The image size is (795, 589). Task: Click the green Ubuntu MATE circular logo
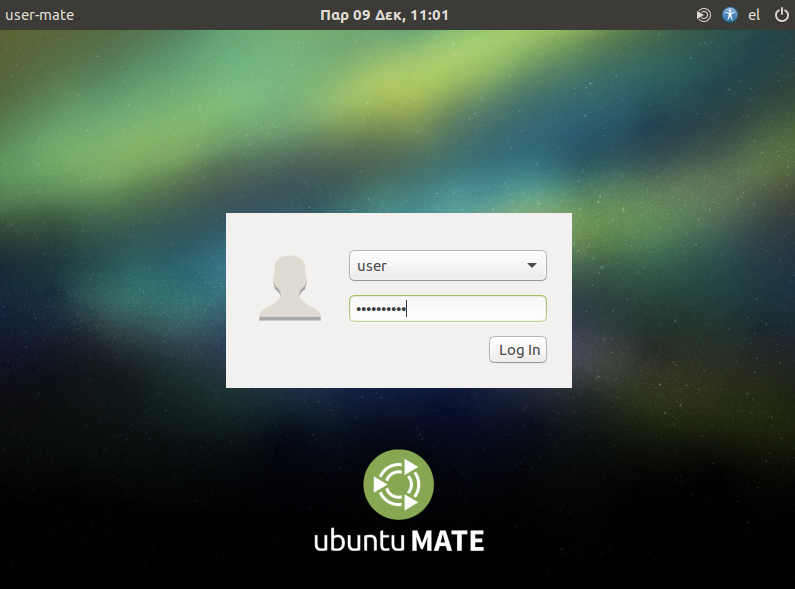tap(398, 485)
